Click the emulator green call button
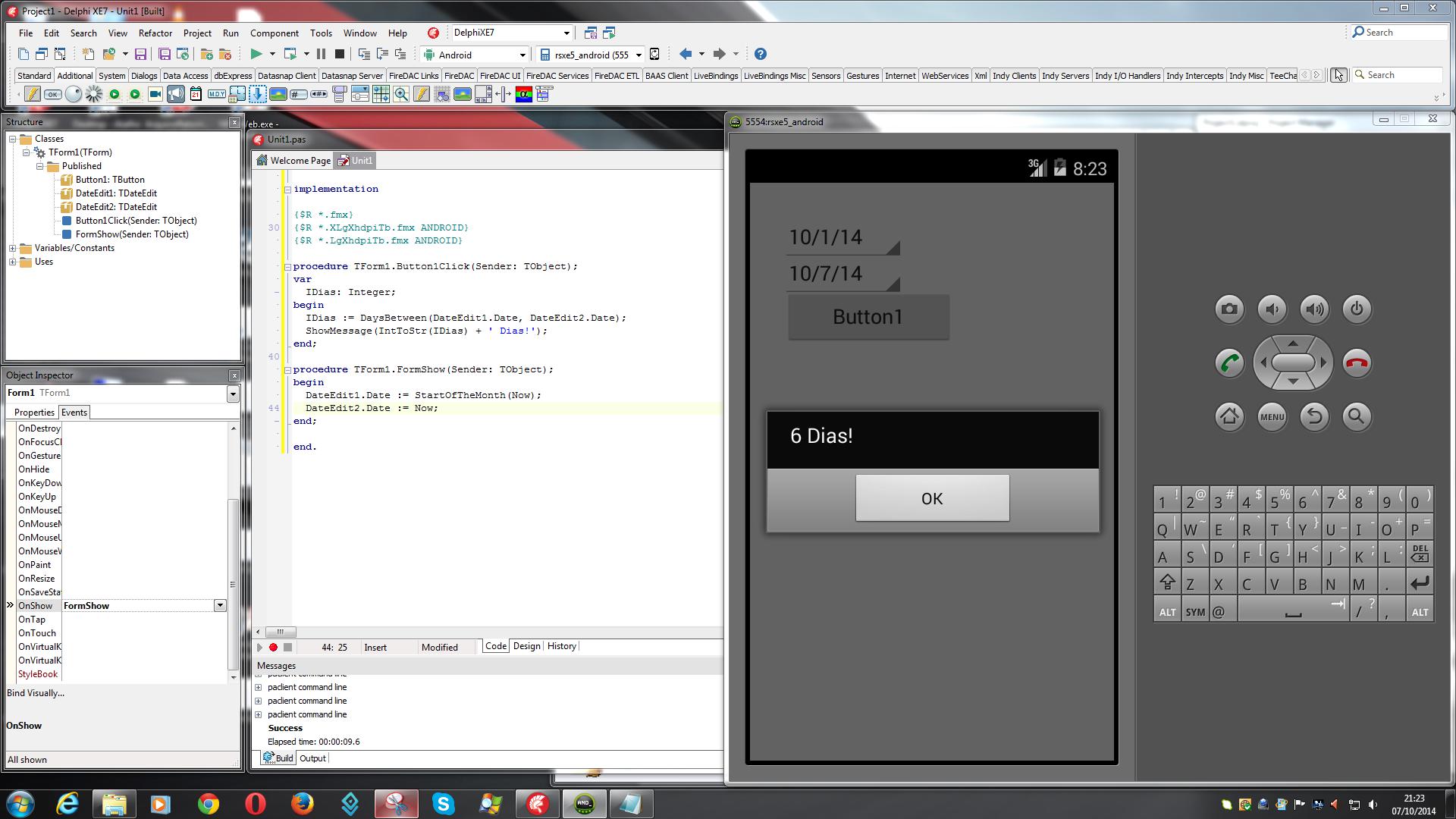 pos(1229,362)
